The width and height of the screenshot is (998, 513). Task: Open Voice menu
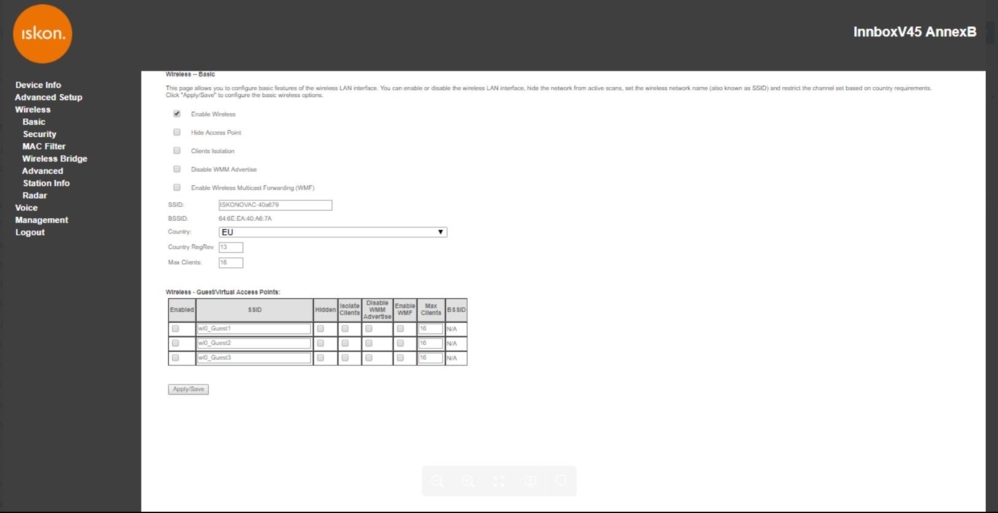click(x=26, y=207)
